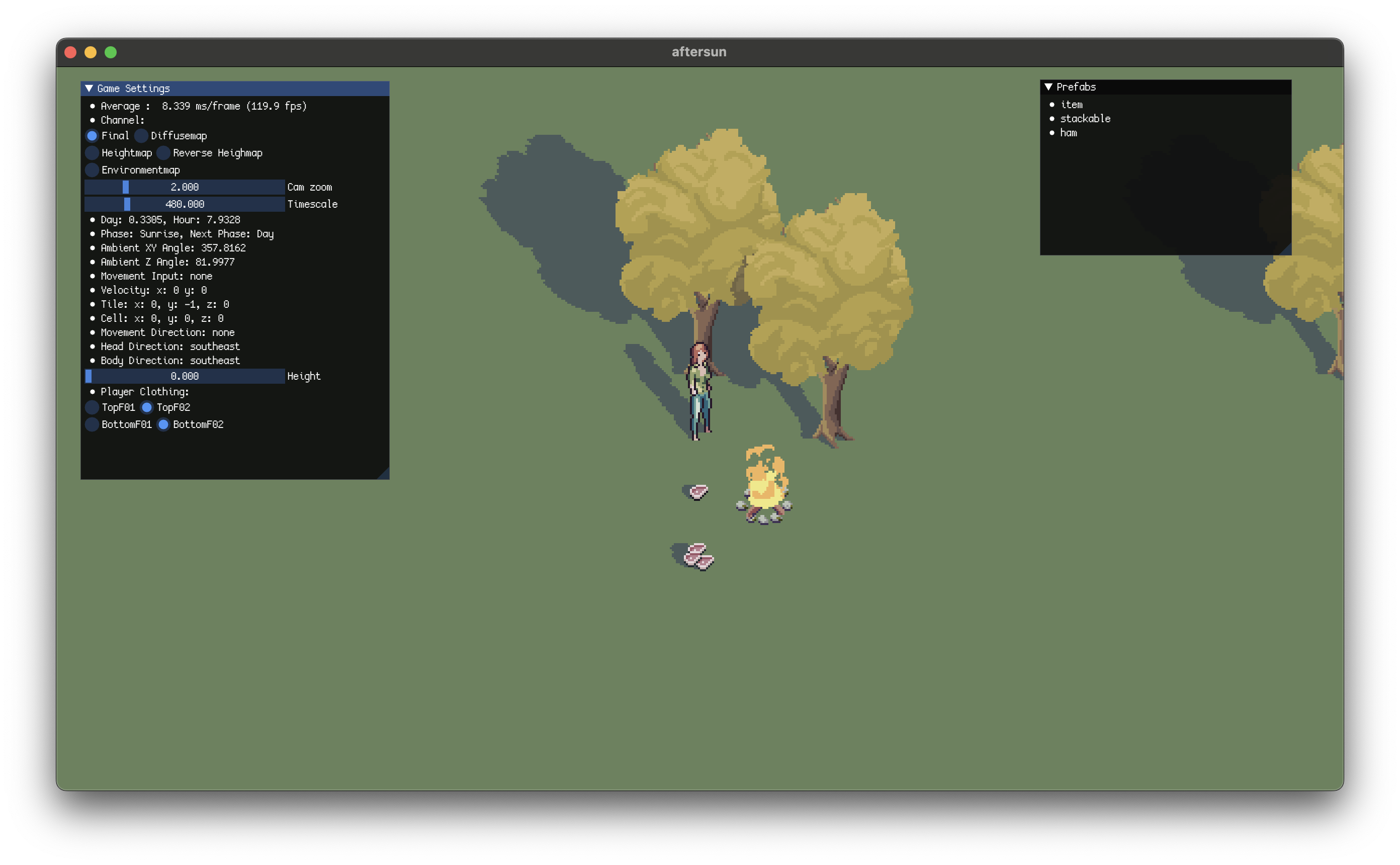The width and height of the screenshot is (1400, 865).
Task: Click the BottomF02 clothing option
Action: pyautogui.click(x=163, y=424)
